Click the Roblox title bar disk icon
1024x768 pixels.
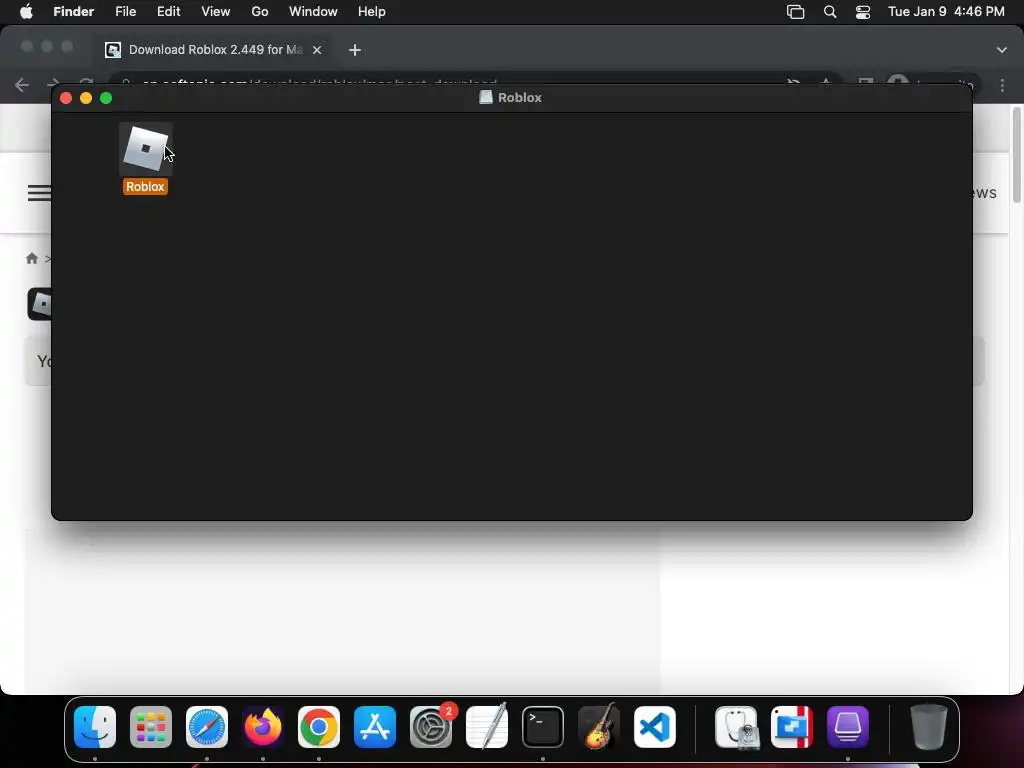point(486,97)
